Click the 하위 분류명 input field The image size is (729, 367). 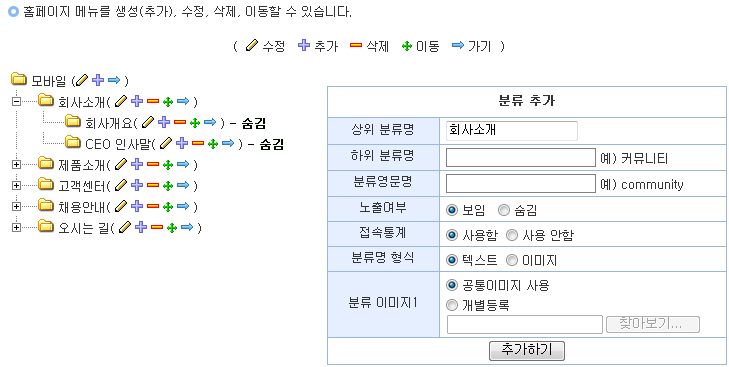click(x=521, y=158)
